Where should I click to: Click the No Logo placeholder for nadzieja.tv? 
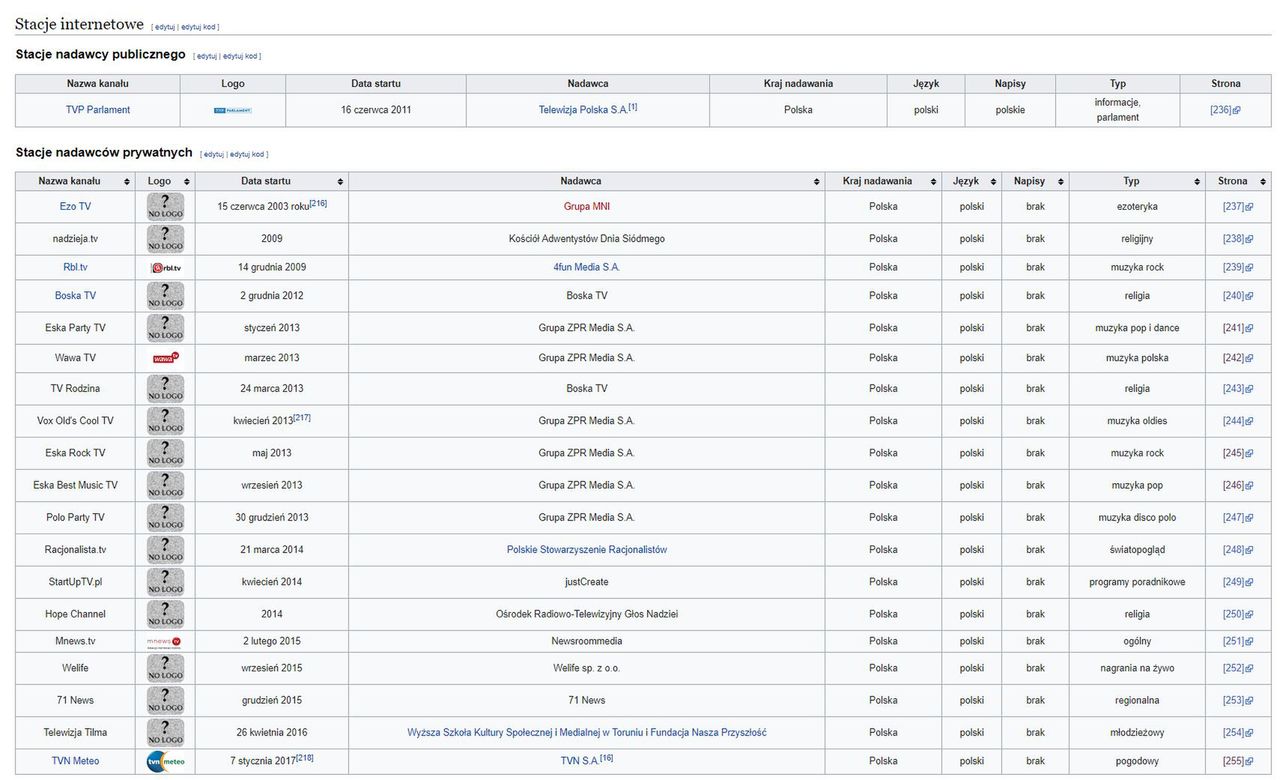pos(165,239)
